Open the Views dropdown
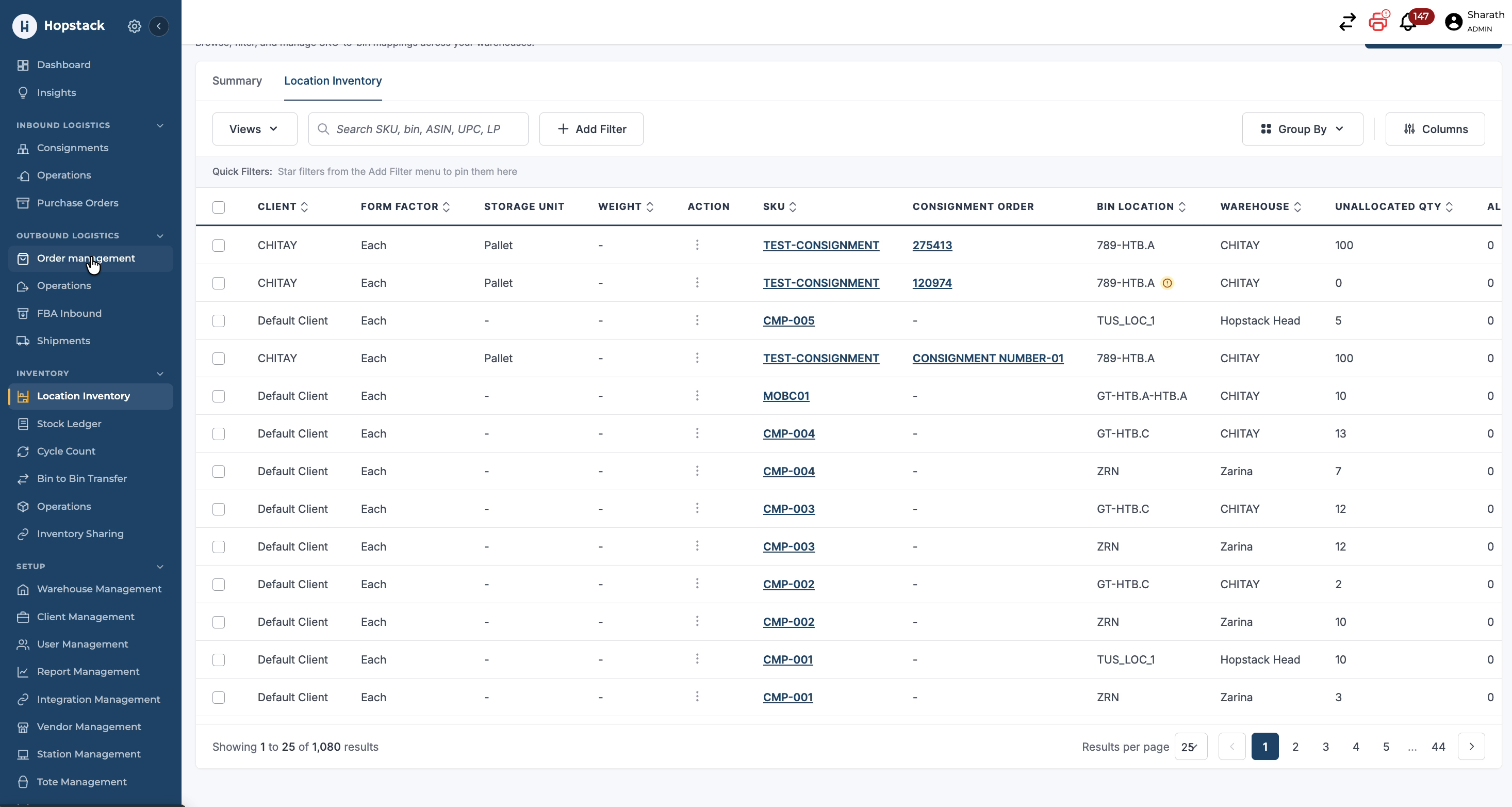Image resolution: width=1512 pixels, height=807 pixels. [254, 129]
